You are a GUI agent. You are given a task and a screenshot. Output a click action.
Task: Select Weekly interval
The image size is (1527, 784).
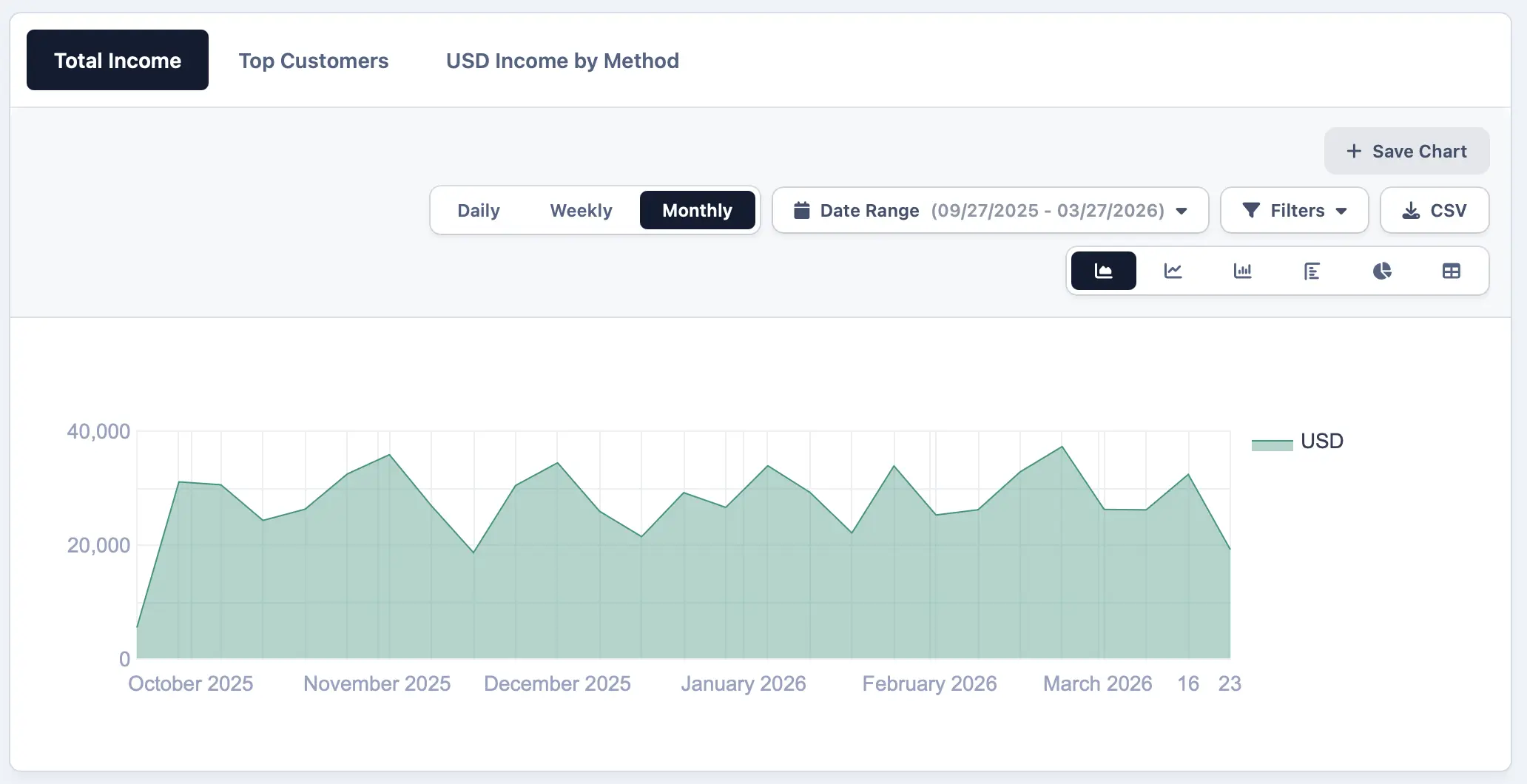tap(581, 210)
